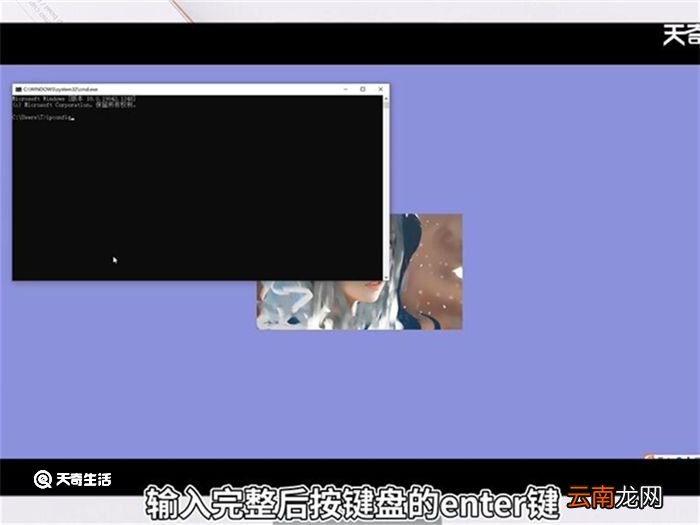
Task: Click the 'Microsoft Windows' version line
Action: (74, 99)
